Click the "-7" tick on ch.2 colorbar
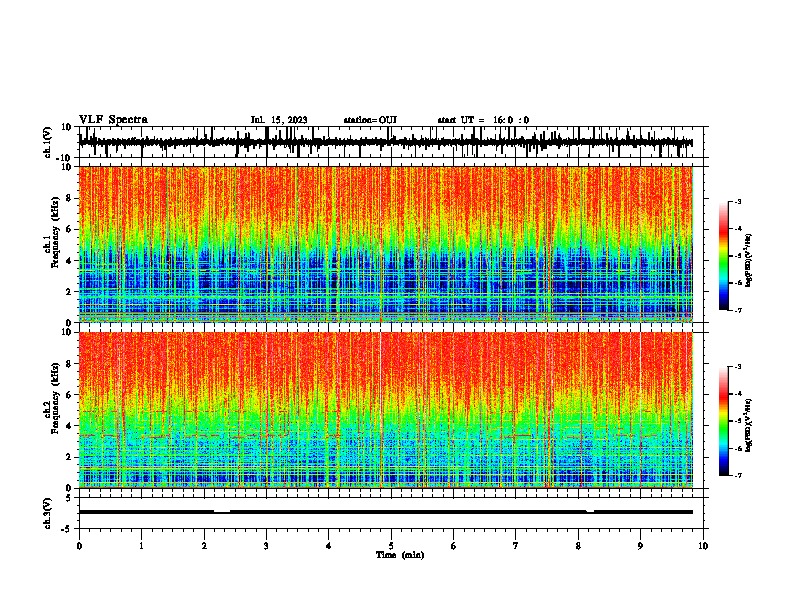The height and width of the screenshot is (612, 792). point(738,475)
